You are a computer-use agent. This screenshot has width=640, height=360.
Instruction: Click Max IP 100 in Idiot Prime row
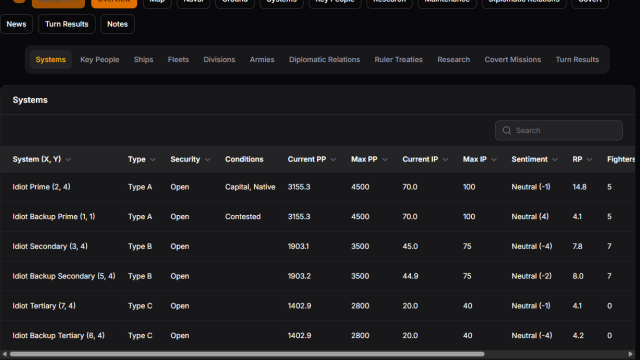(x=469, y=187)
